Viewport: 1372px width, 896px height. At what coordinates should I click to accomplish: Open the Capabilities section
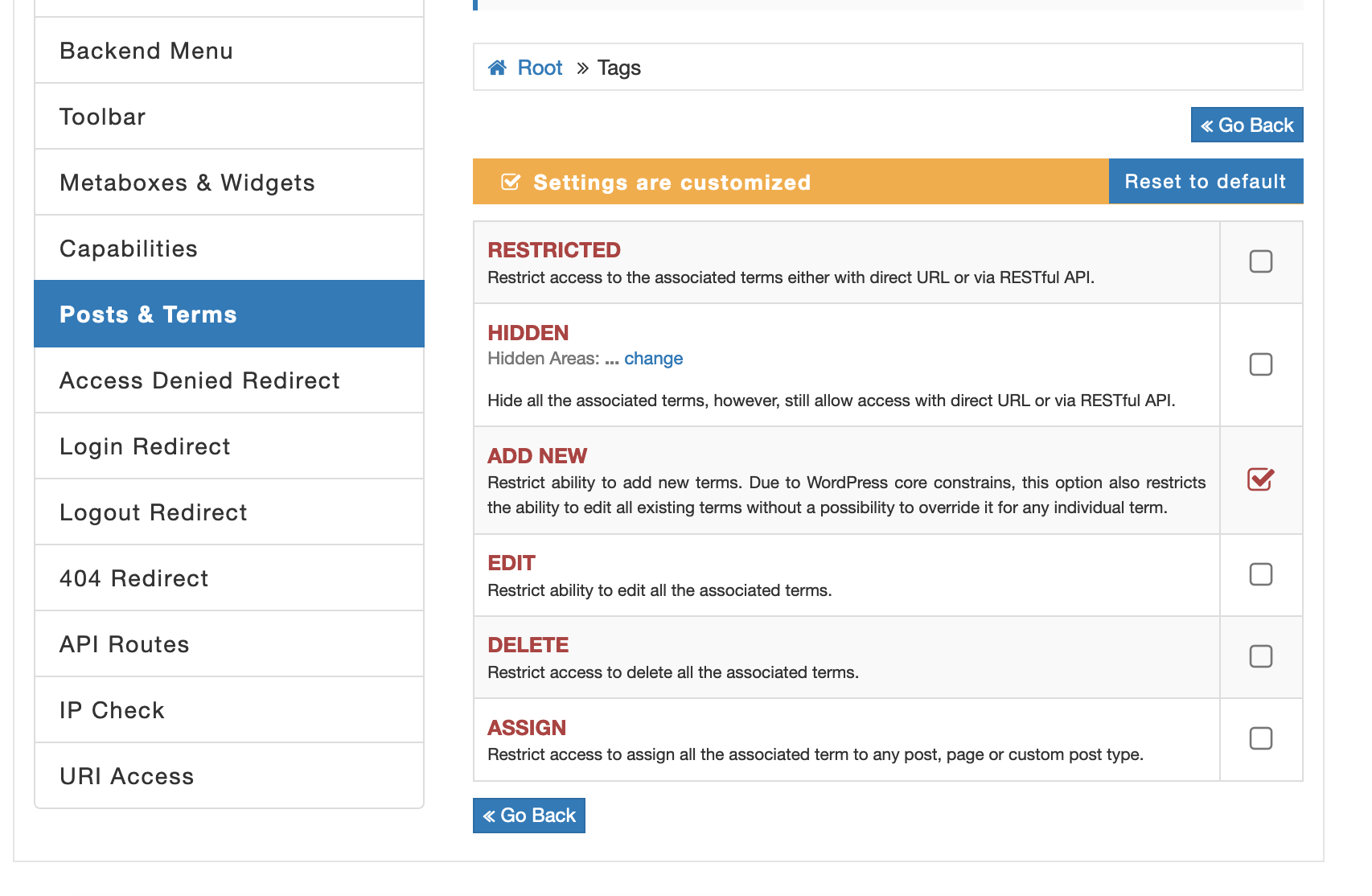point(129,249)
